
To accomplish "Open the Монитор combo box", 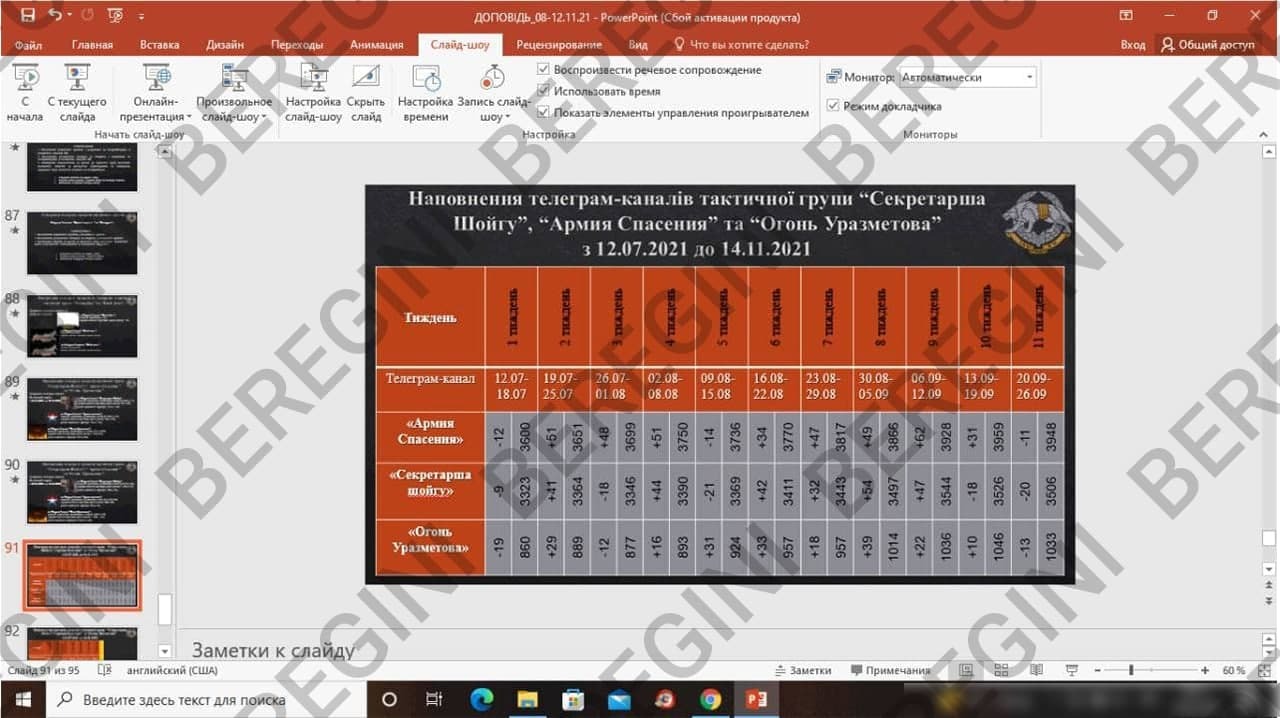I will 967,77.
